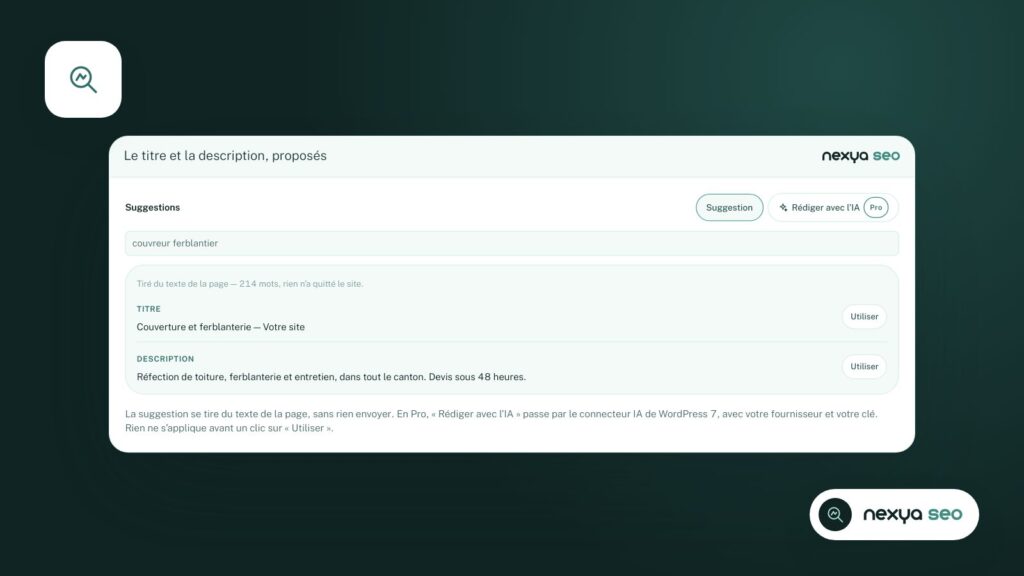This screenshot has width=1024, height=576.
Task: Click Utiliser for the suggested description
Action: point(864,366)
